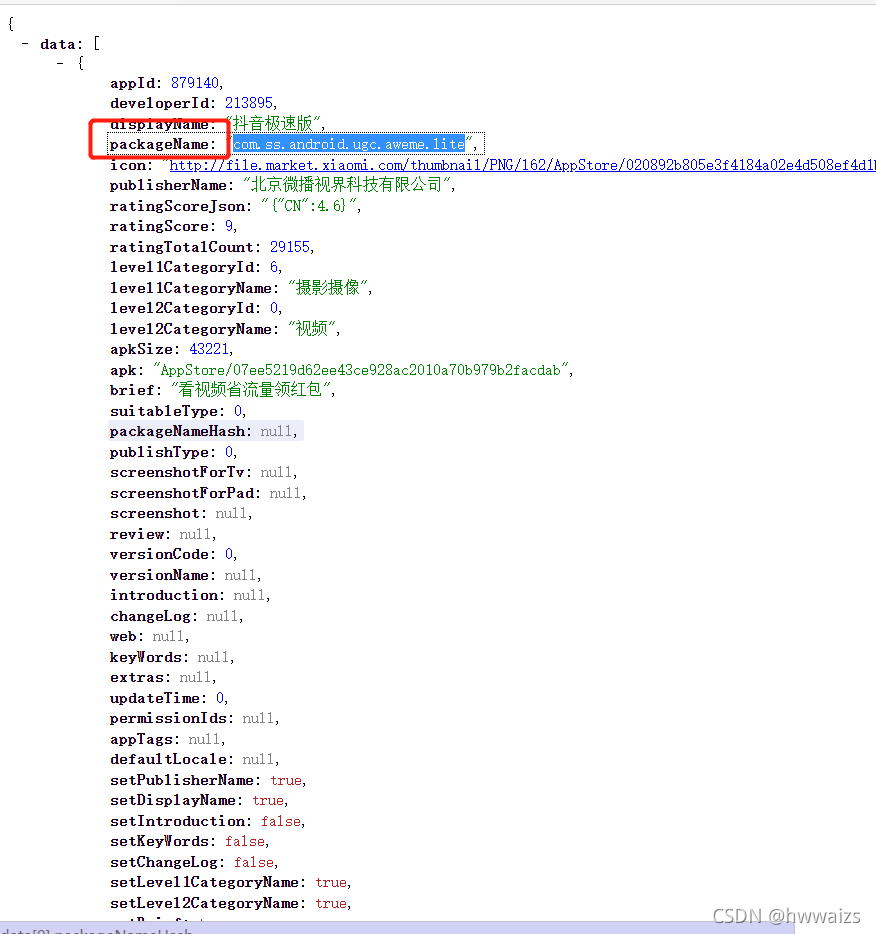Click the setLevel2CategoryName true value
Screen dimensions: 876x934
(x=331, y=904)
